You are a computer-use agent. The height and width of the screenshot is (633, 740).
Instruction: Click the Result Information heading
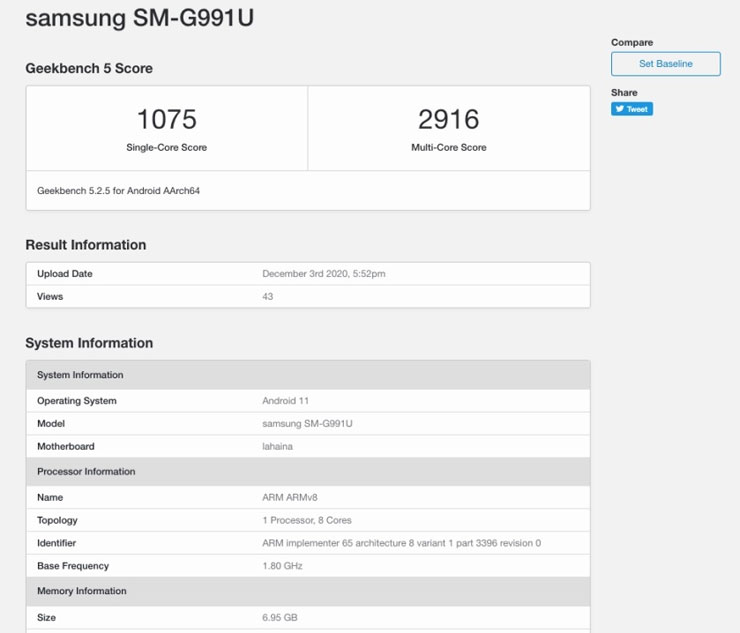(x=86, y=245)
